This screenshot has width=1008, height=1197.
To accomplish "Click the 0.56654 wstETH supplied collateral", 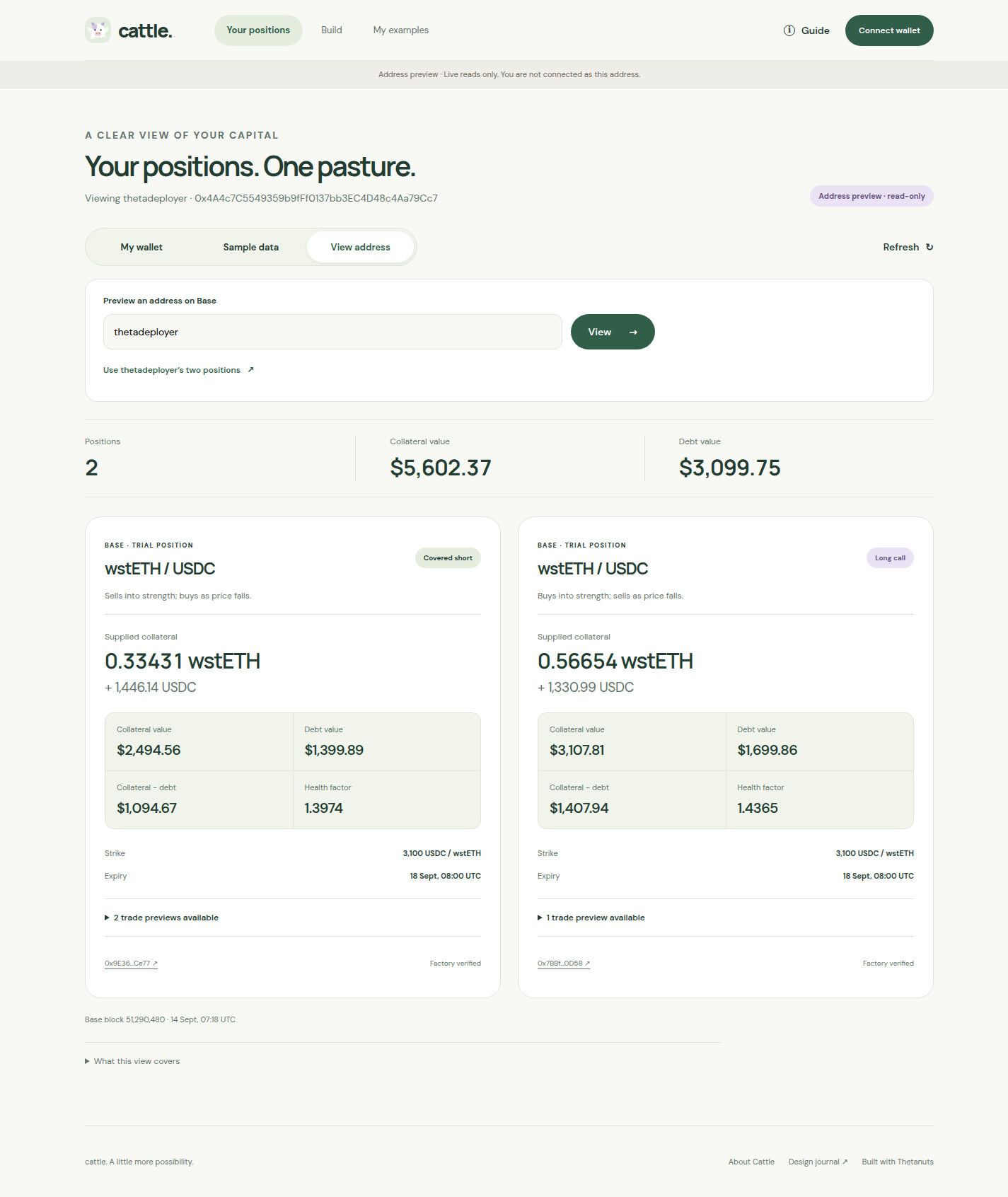I will click(615, 661).
